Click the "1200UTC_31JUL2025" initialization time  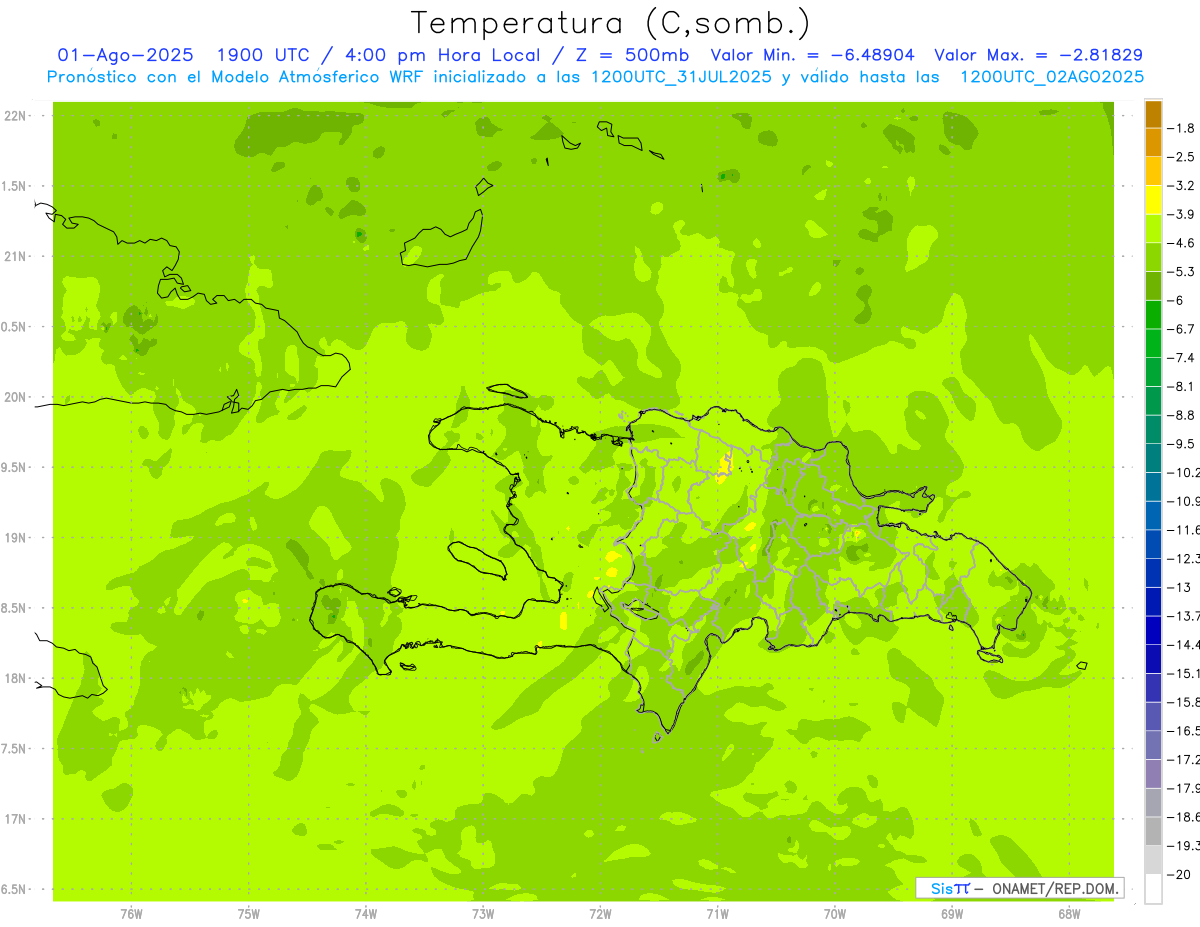(x=681, y=77)
